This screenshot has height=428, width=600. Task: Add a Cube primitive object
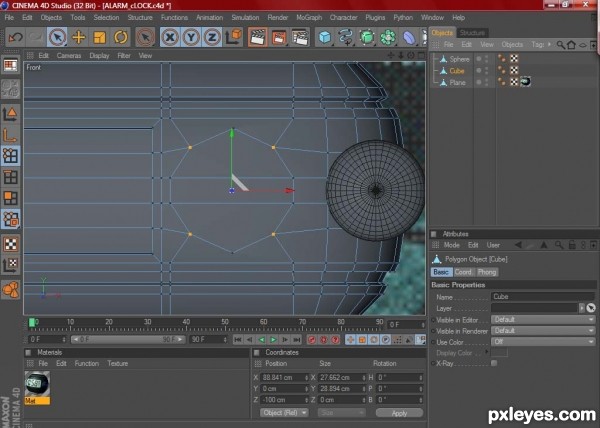[325, 37]
